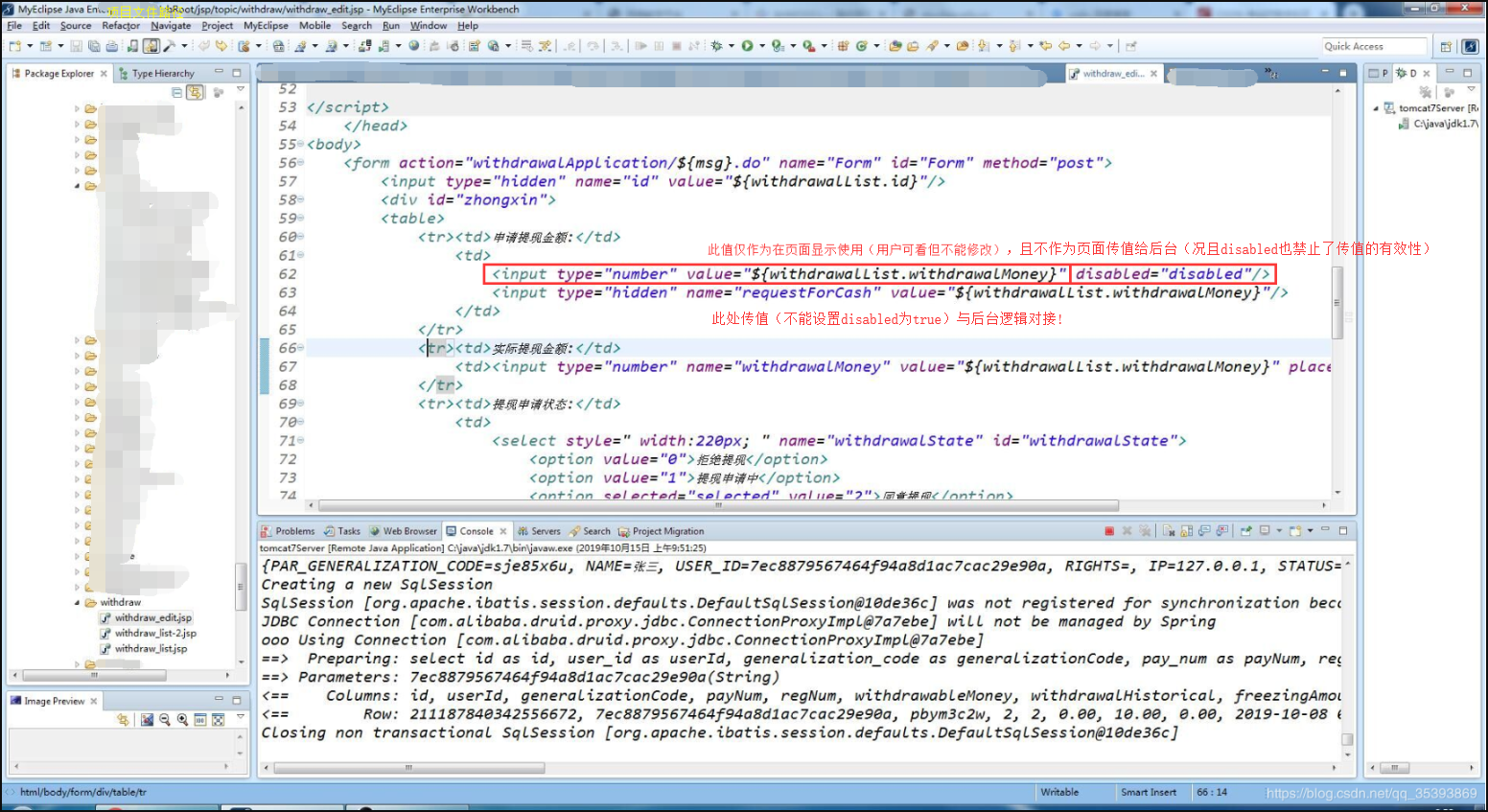This screenshot has width=1488, height=812.
Task: Click Remove All Terminated Launches icon
Action: [x=1145, y=530]
